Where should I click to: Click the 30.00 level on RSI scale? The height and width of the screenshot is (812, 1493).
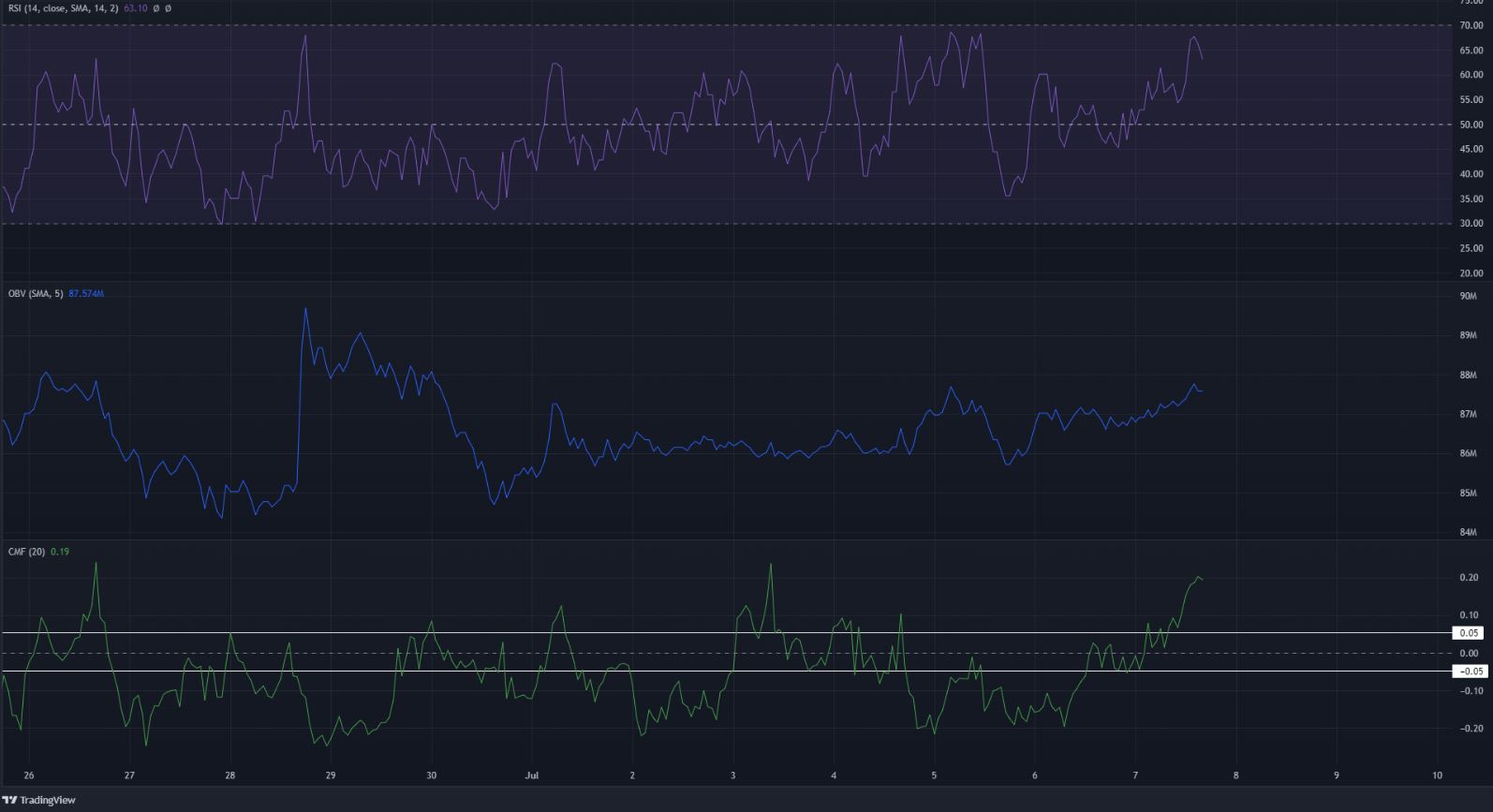pyautogui.click(x=1471, y=224)
